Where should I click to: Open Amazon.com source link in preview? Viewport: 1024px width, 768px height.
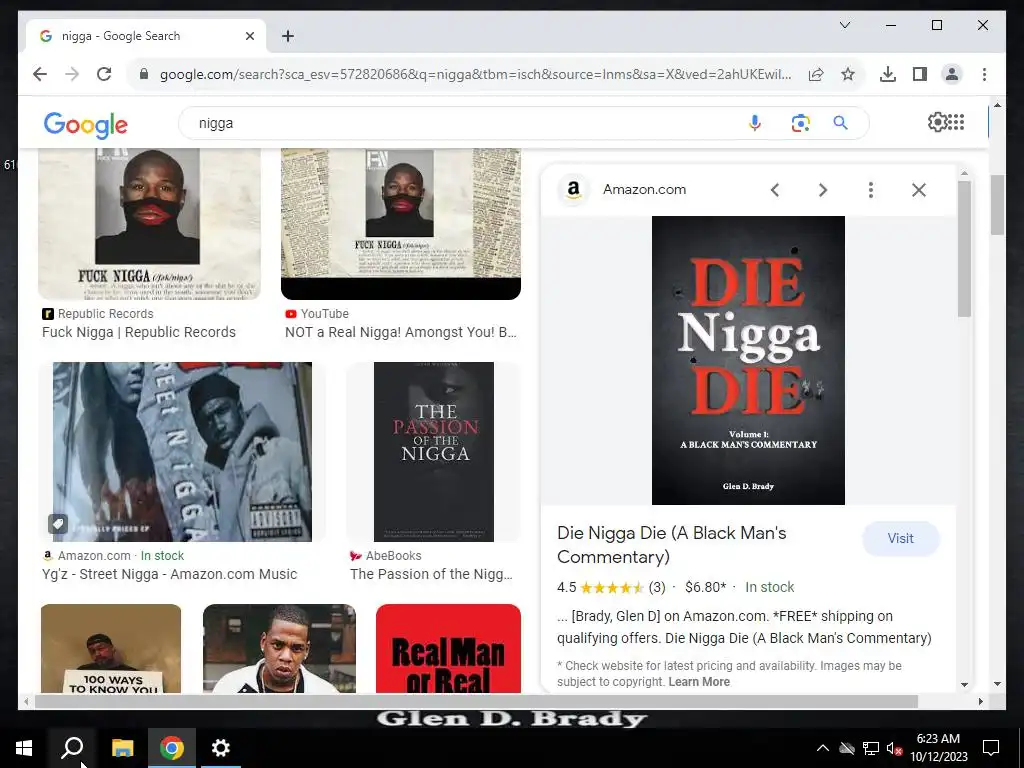coord(644,189)
